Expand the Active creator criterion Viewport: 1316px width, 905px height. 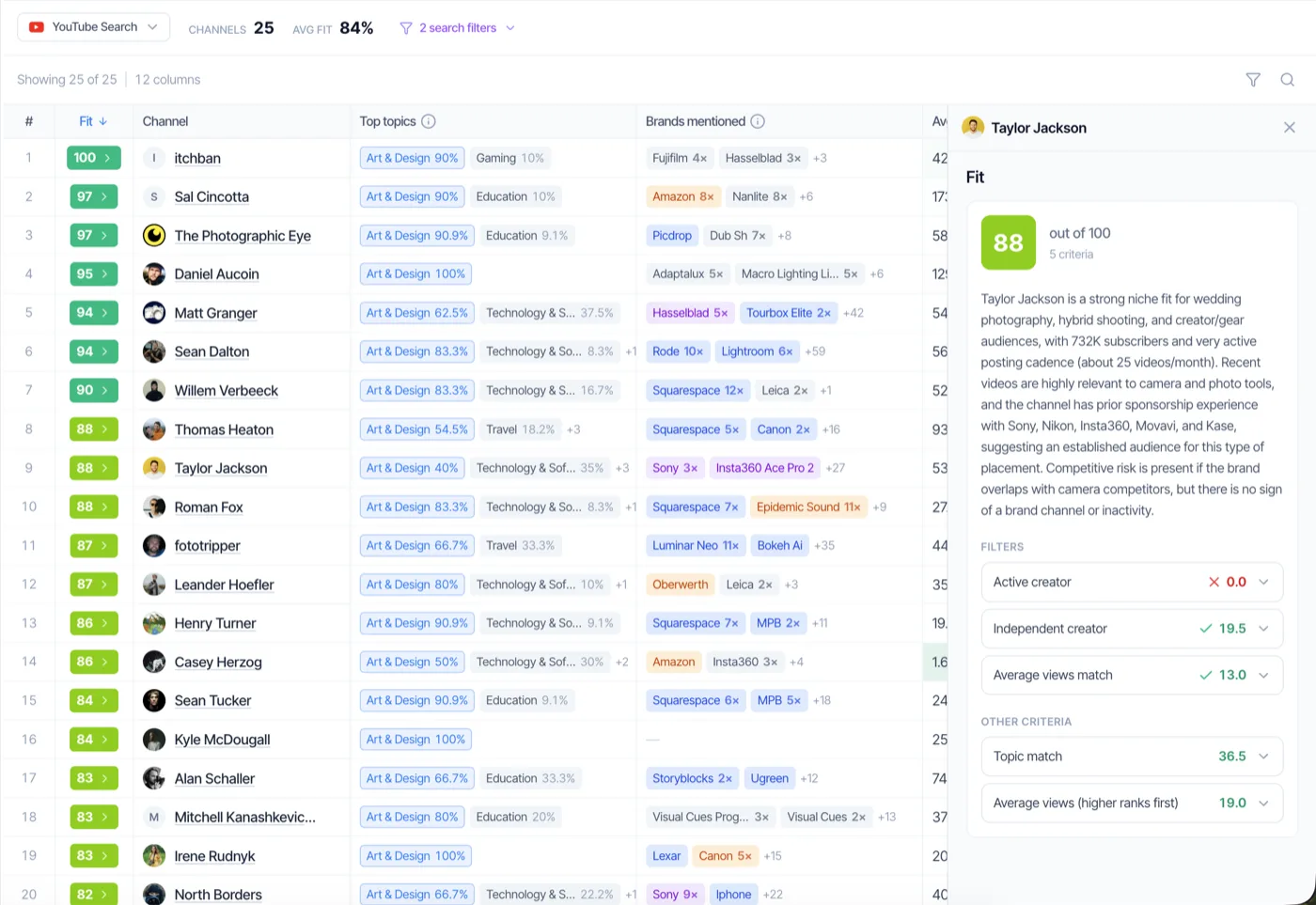click(1132, 582)
